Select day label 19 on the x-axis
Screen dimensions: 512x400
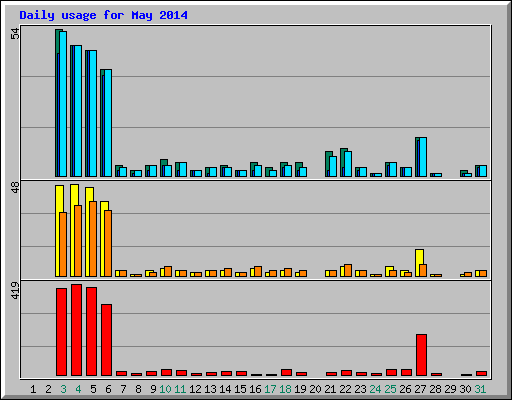[300, 389]
